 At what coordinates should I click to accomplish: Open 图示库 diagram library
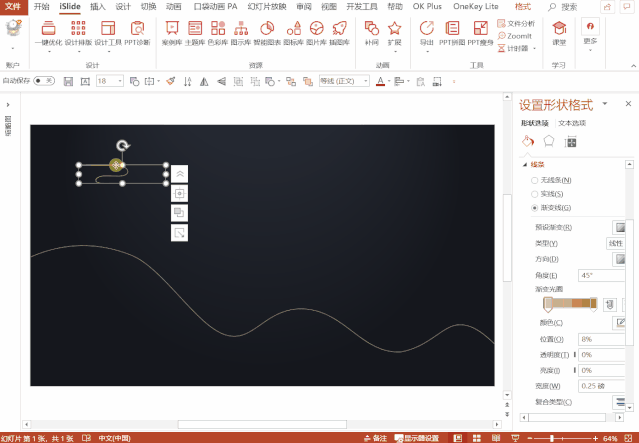(241, 33)
